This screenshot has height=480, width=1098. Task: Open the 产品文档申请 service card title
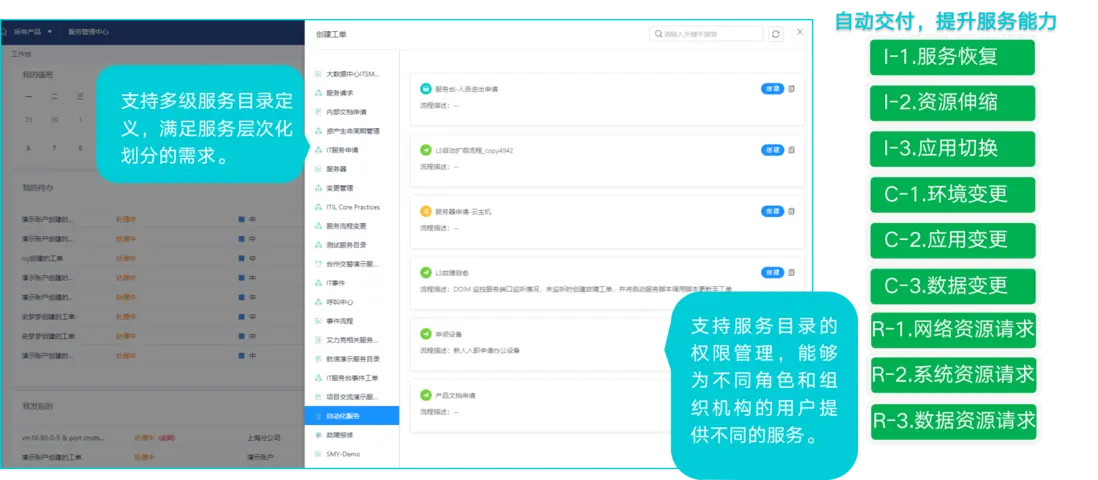pyautogui.click(x=456, y=395)
